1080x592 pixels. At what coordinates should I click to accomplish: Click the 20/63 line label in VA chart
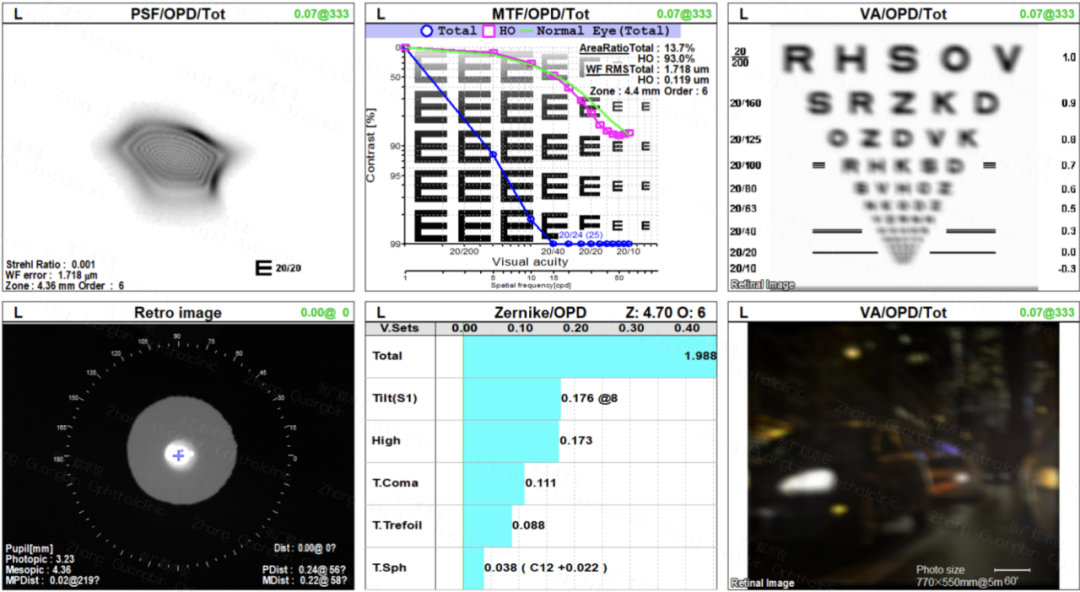[743, 208]
